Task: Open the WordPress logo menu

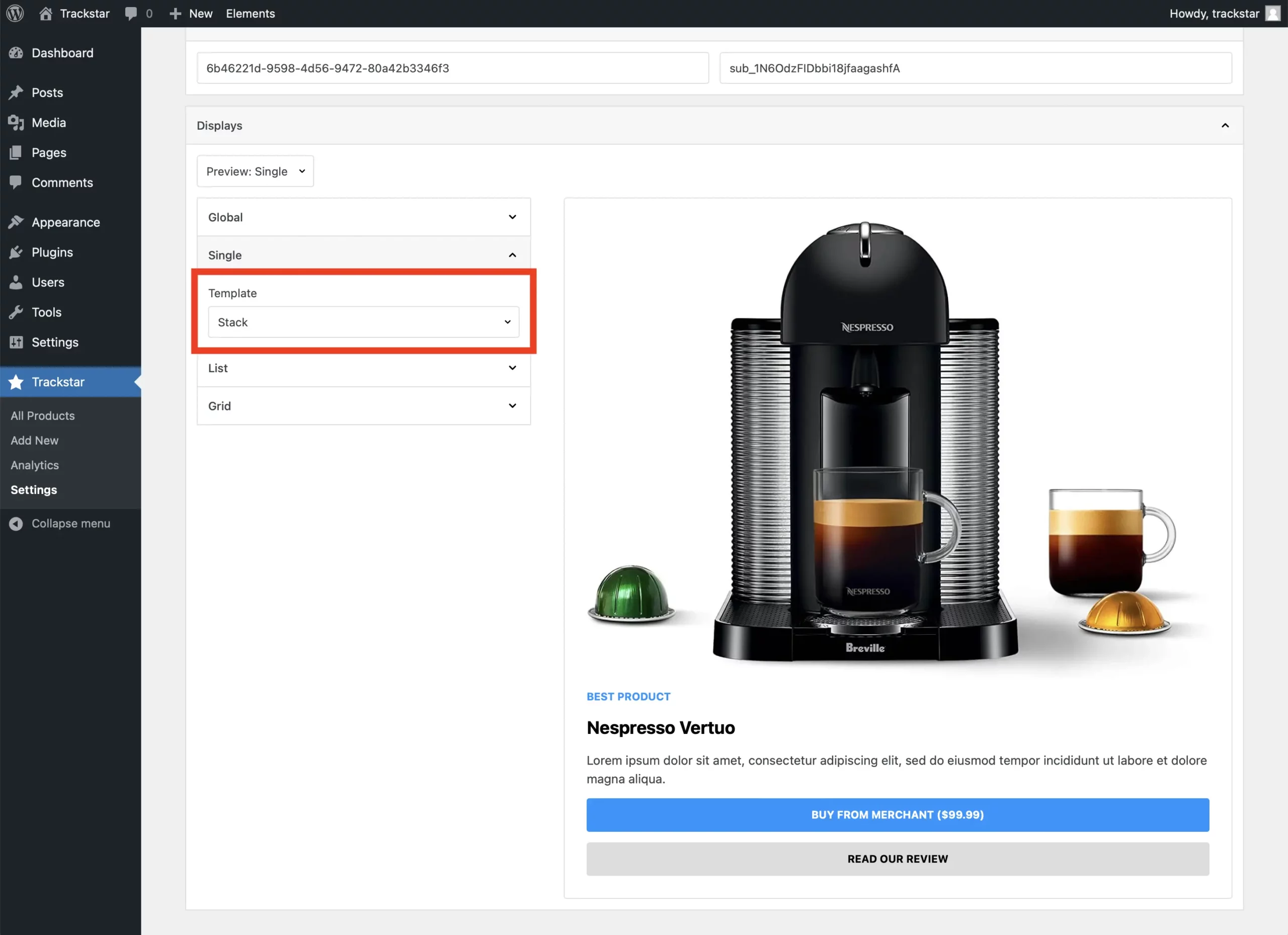Action: pos(15,13)
